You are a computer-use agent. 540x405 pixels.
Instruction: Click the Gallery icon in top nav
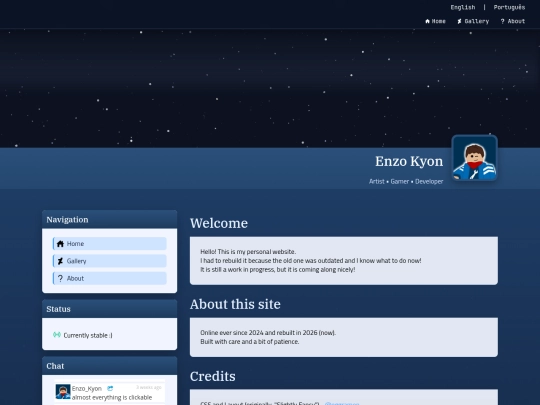(459, 21)
